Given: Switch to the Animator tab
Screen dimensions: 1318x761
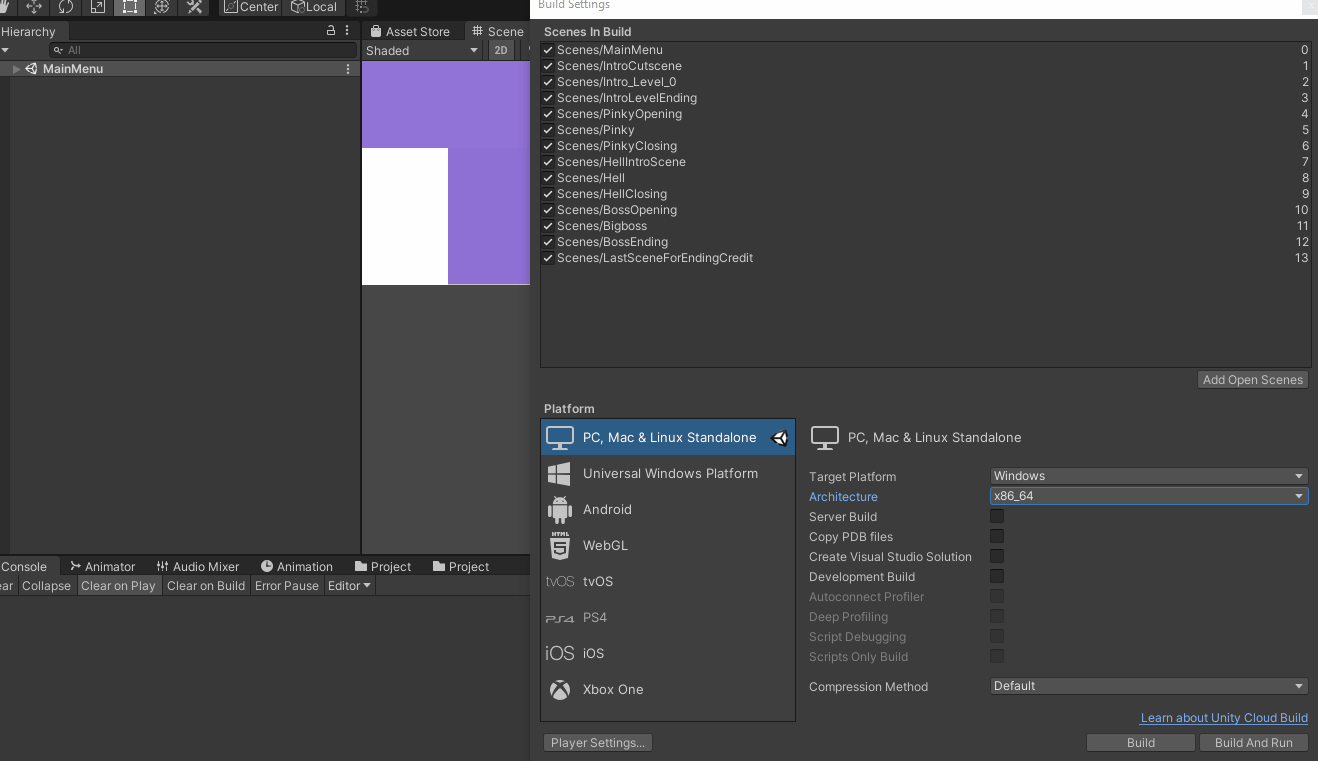Looking at the screenshot, I should (102, 566).
